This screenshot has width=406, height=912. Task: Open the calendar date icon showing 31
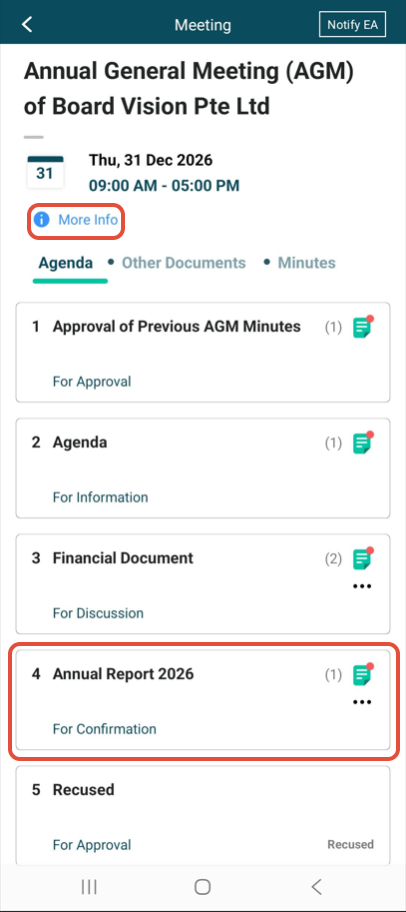pos(45,172)
